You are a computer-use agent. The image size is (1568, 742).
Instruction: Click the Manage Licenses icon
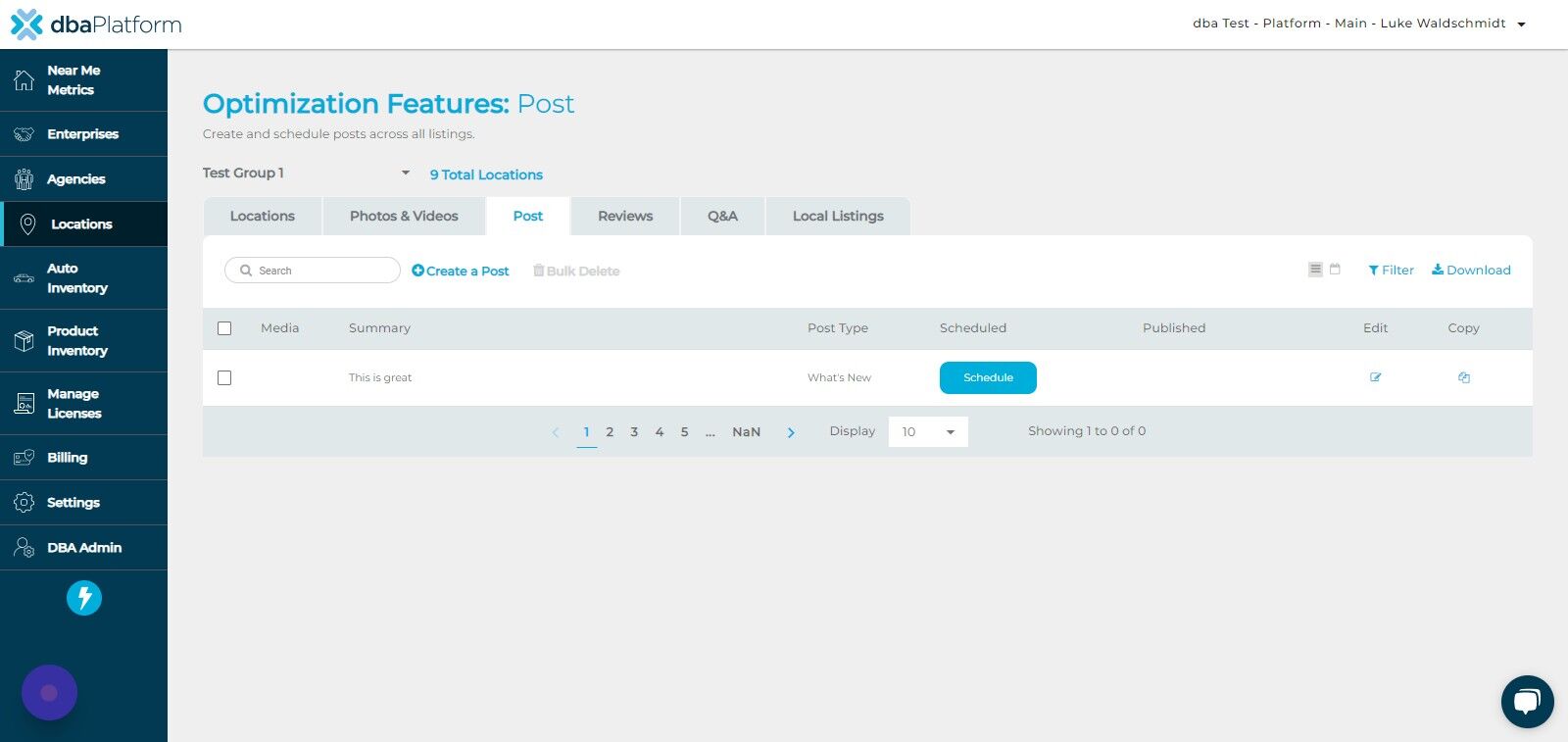24,404
